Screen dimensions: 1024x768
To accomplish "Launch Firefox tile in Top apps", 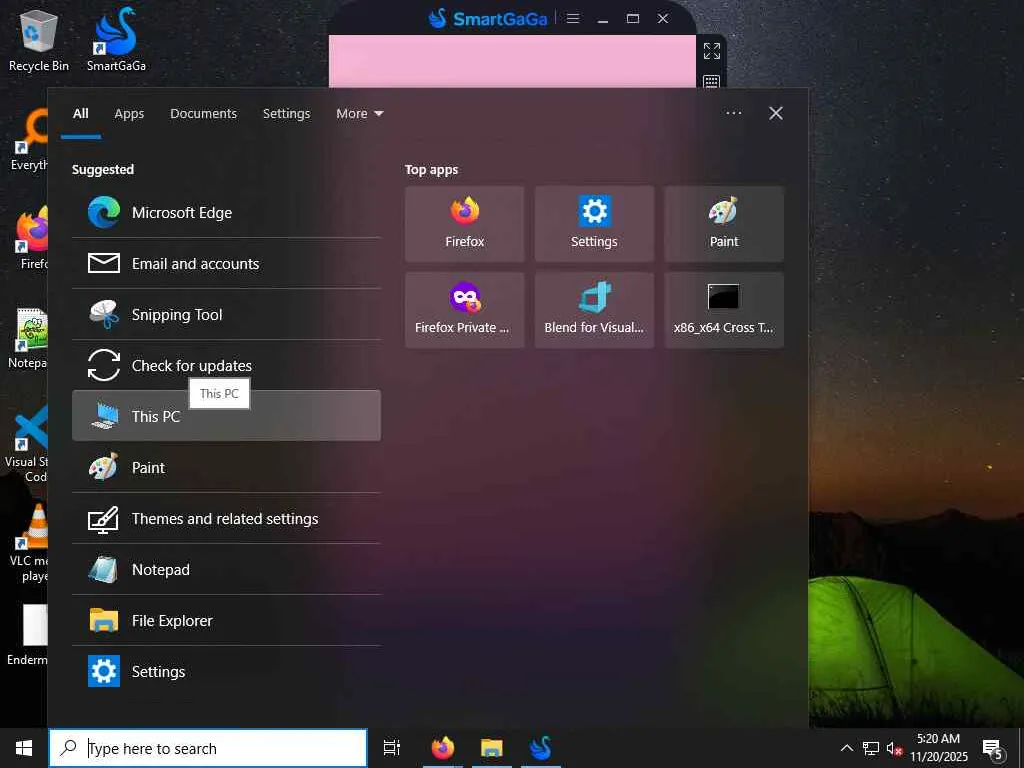I will [464, 224].
